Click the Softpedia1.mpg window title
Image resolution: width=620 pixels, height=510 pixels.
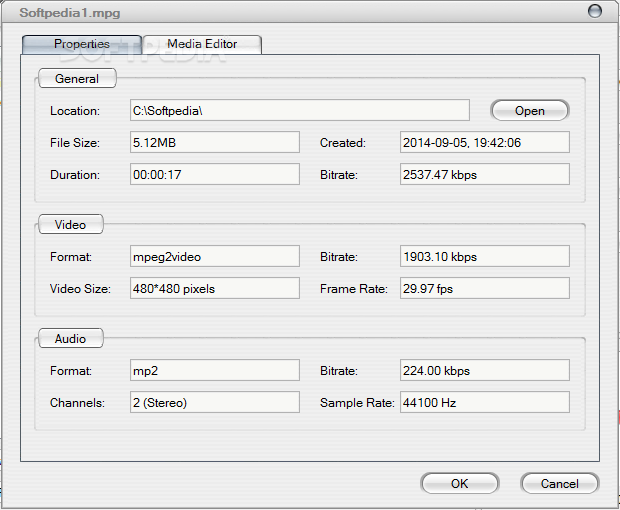[x=70, y=13]
